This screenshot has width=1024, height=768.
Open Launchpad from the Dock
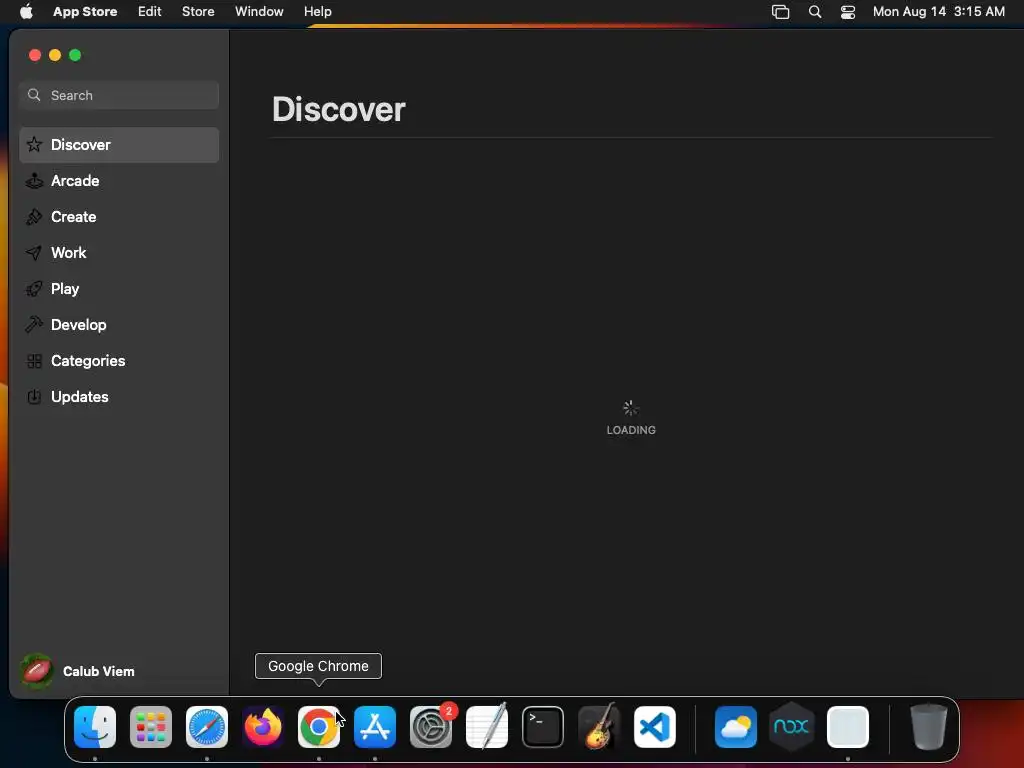tap(151, 727)
